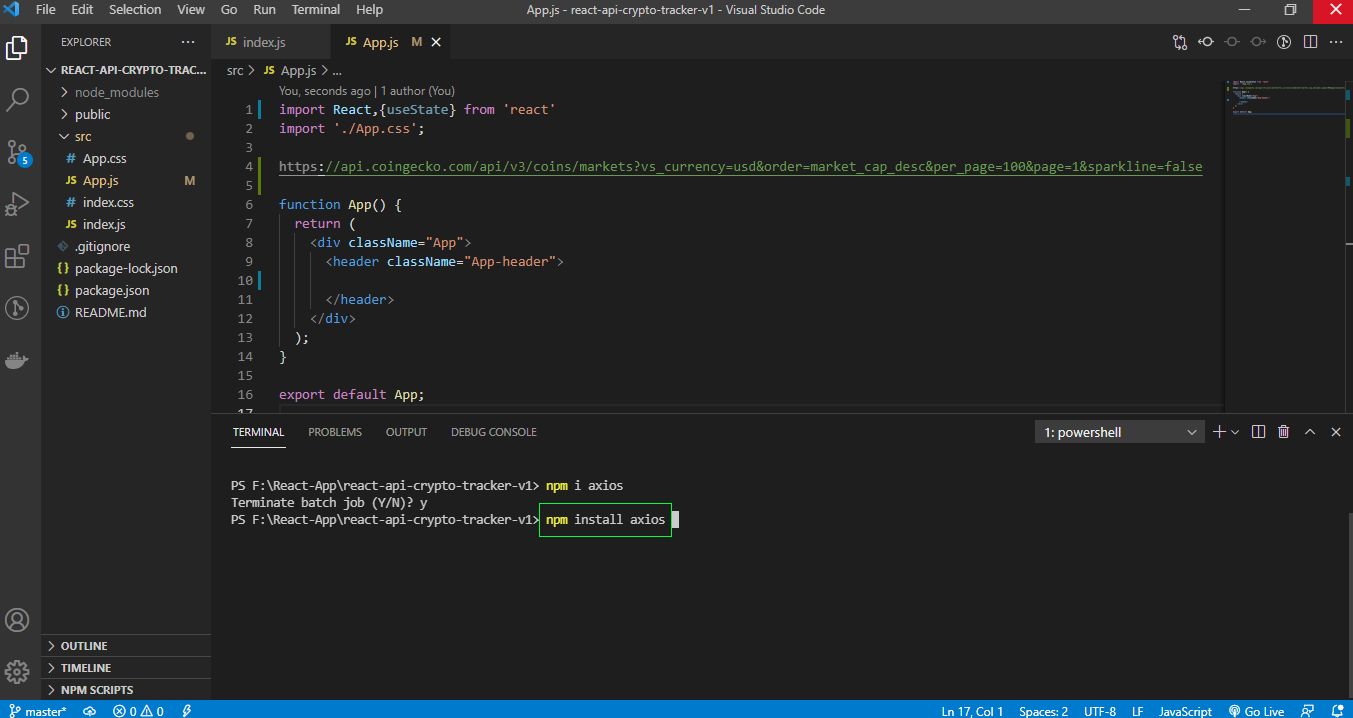1353x718 pixels.
Task: Open the Go menu
Action: point(229,9)
